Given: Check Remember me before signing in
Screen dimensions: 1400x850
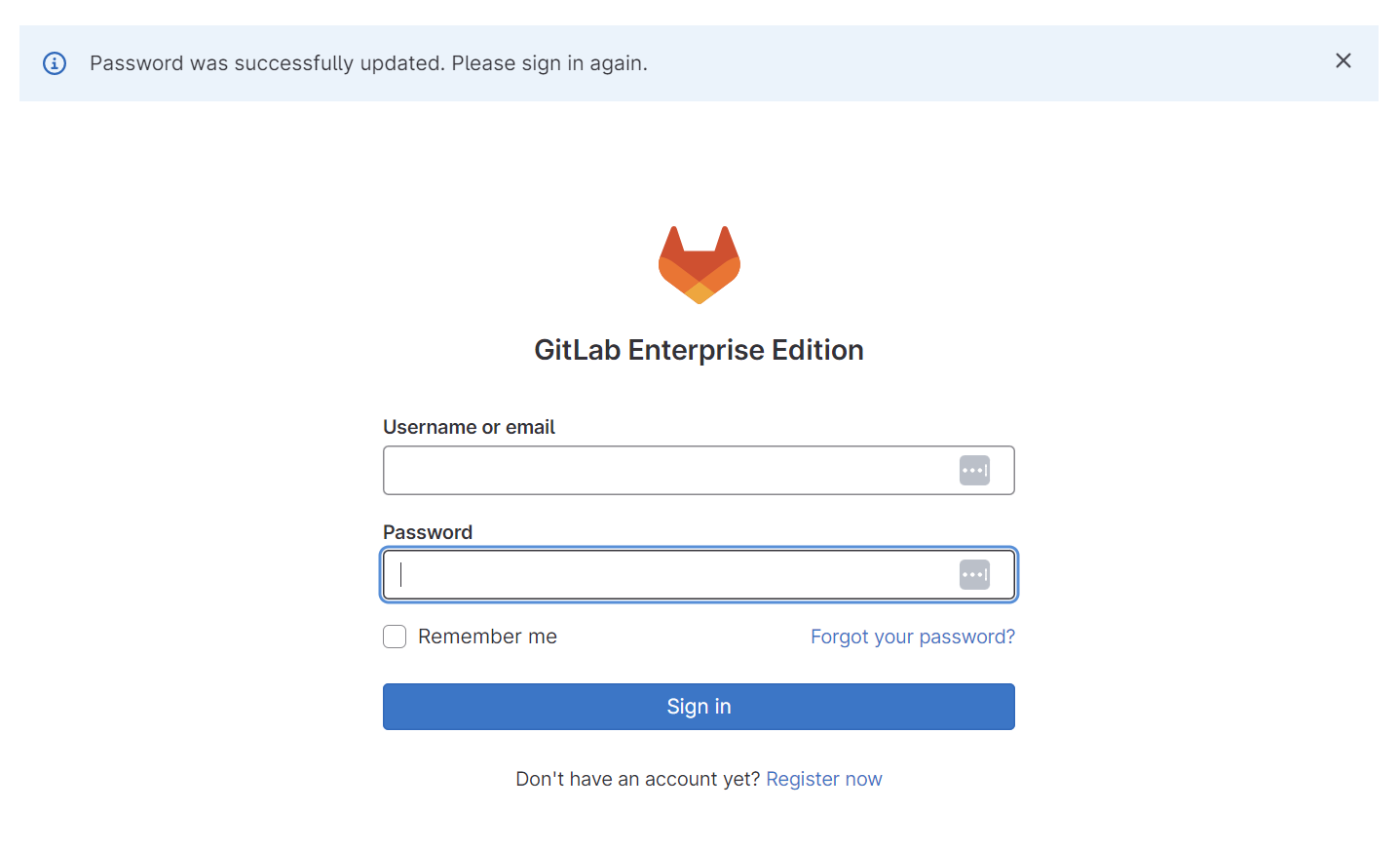Looking at the screenshot, I should click(394, 636).
